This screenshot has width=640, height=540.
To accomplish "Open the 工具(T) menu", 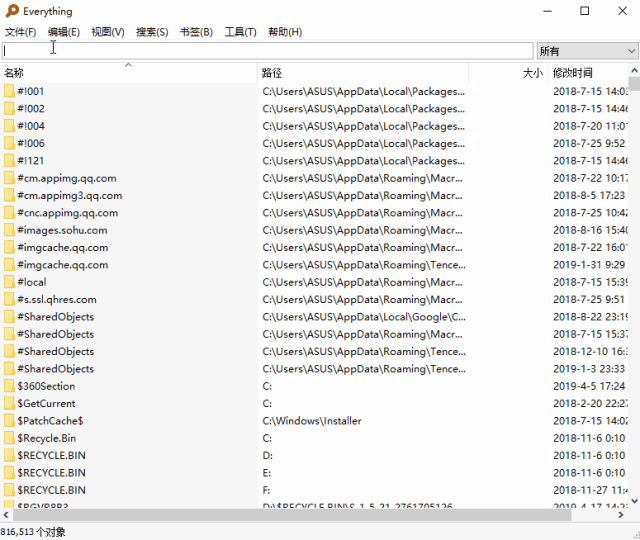I will 240,32.
